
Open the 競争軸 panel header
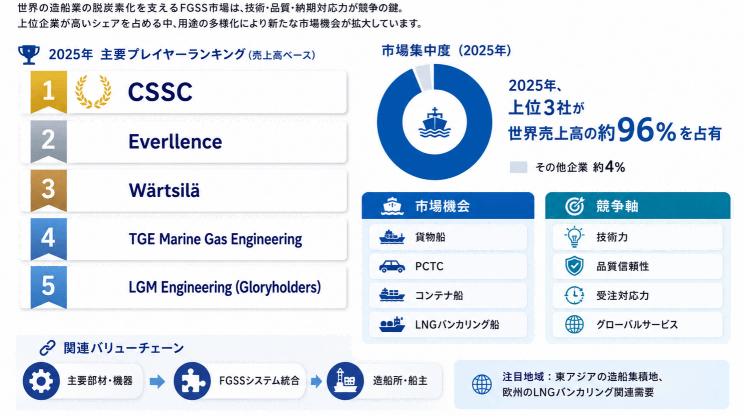coord(638,206)
